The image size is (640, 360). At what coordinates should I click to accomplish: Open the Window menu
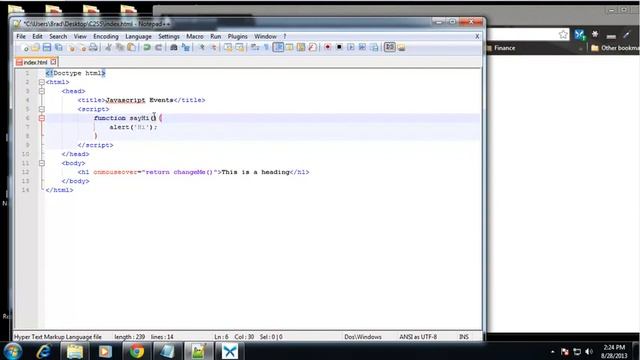[265, 36]
